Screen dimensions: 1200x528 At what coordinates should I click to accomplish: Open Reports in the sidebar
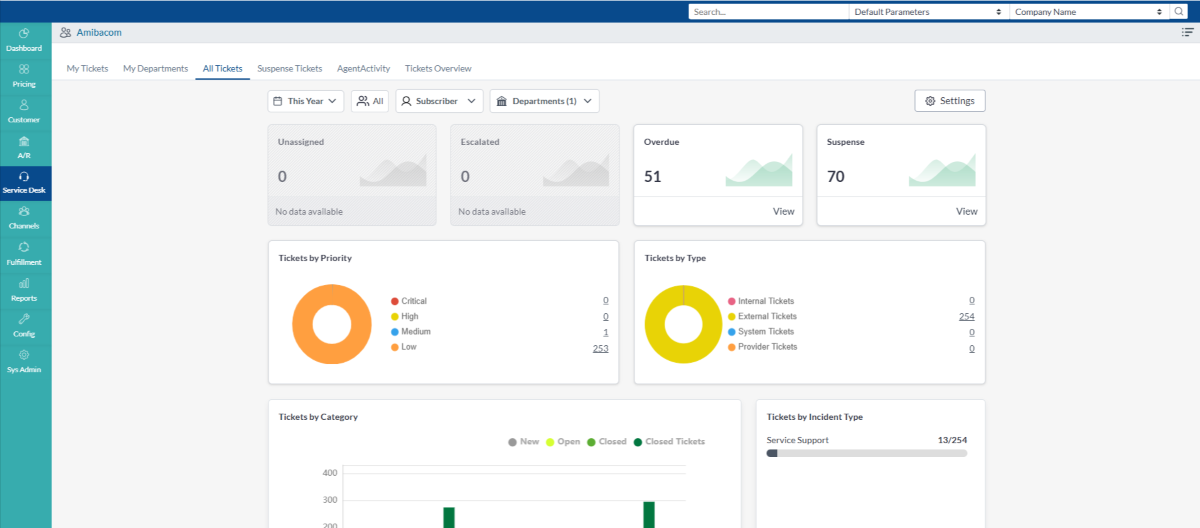[24, 289]
